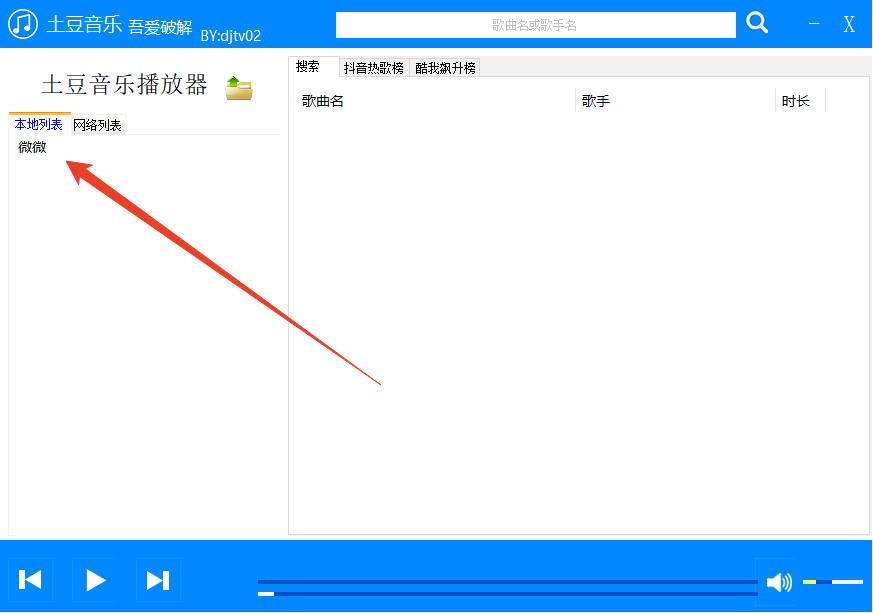
Task: Open a folder to add local songs
Action: click(x=239, y=88)
